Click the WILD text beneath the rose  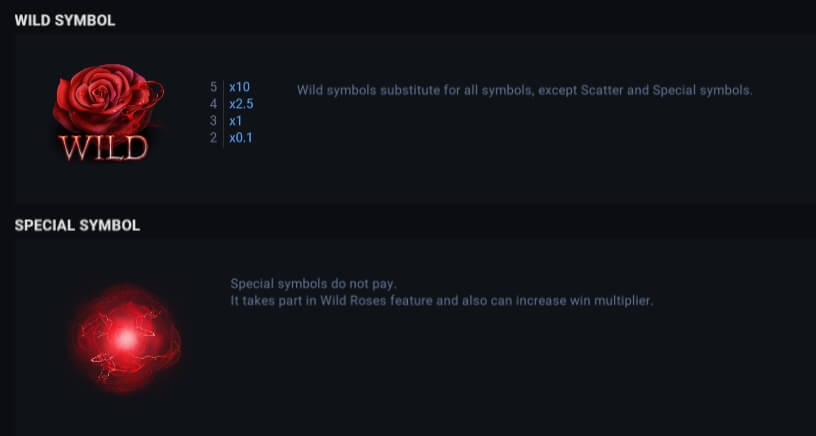[x=104, y=148]
